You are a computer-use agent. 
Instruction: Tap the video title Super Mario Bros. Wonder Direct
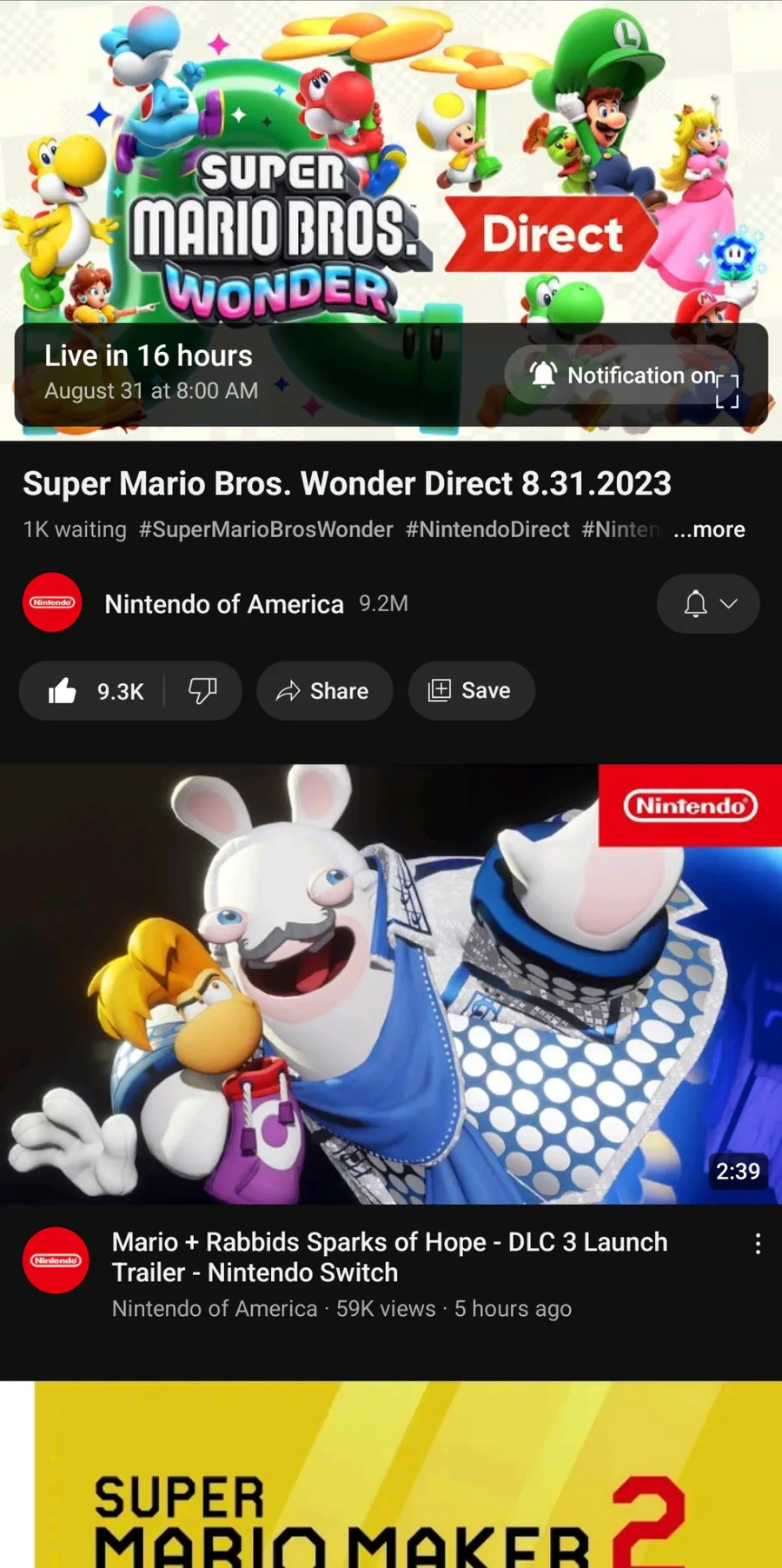coord(347,483)
